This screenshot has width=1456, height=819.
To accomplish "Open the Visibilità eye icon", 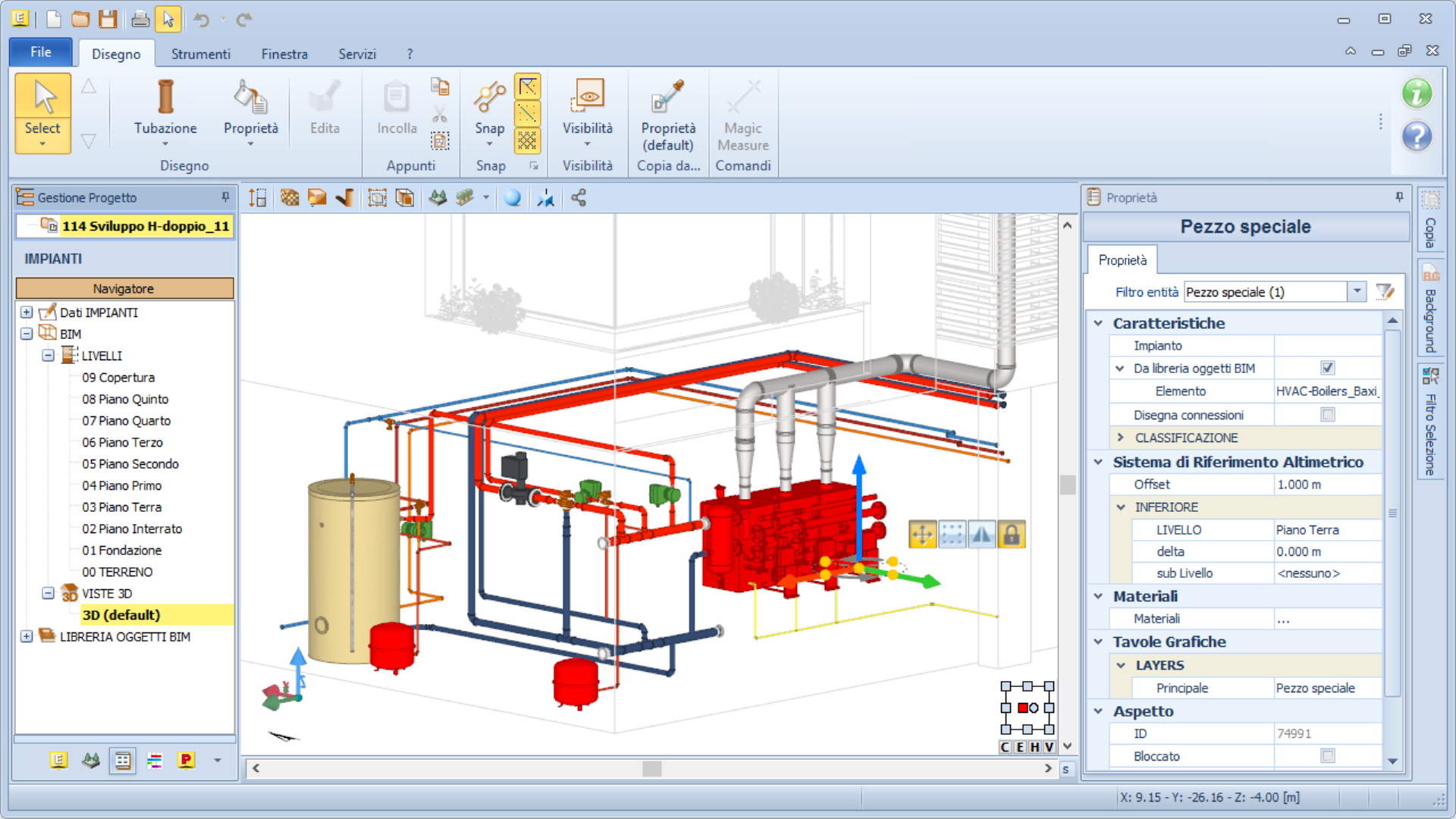I will click(587, 96).
